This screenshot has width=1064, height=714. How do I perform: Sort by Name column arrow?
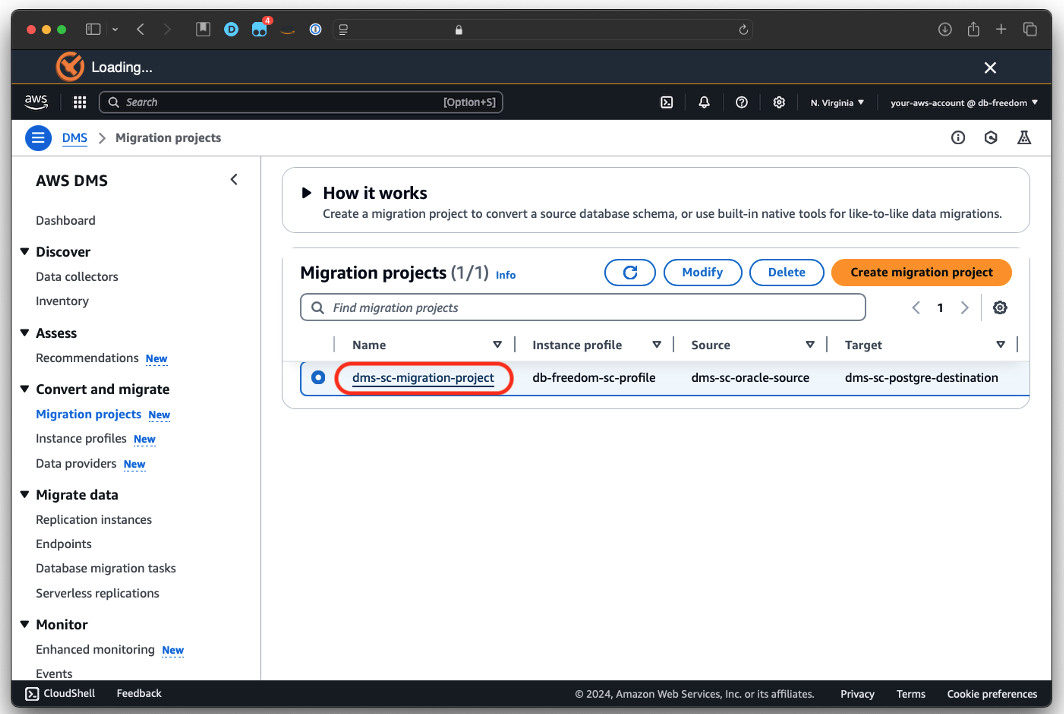pyautogui.click(x=497, y=345)
